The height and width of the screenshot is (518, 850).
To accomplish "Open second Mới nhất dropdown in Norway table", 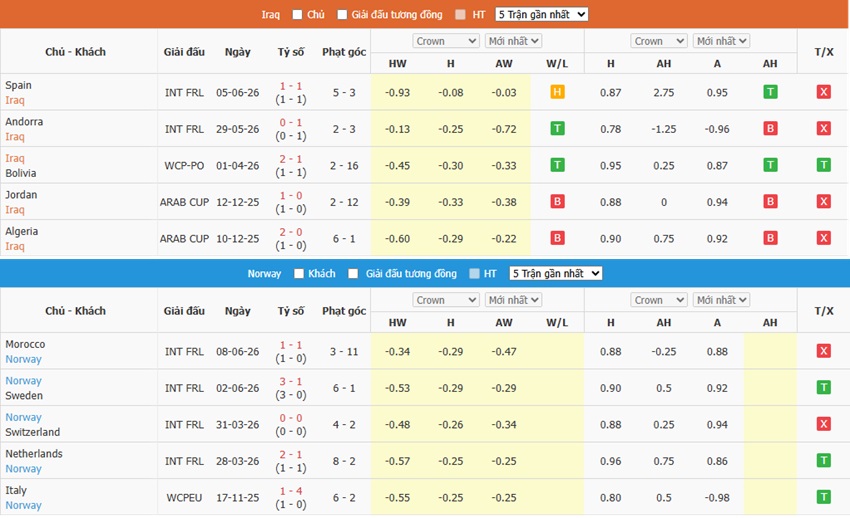I will point(722,300).
